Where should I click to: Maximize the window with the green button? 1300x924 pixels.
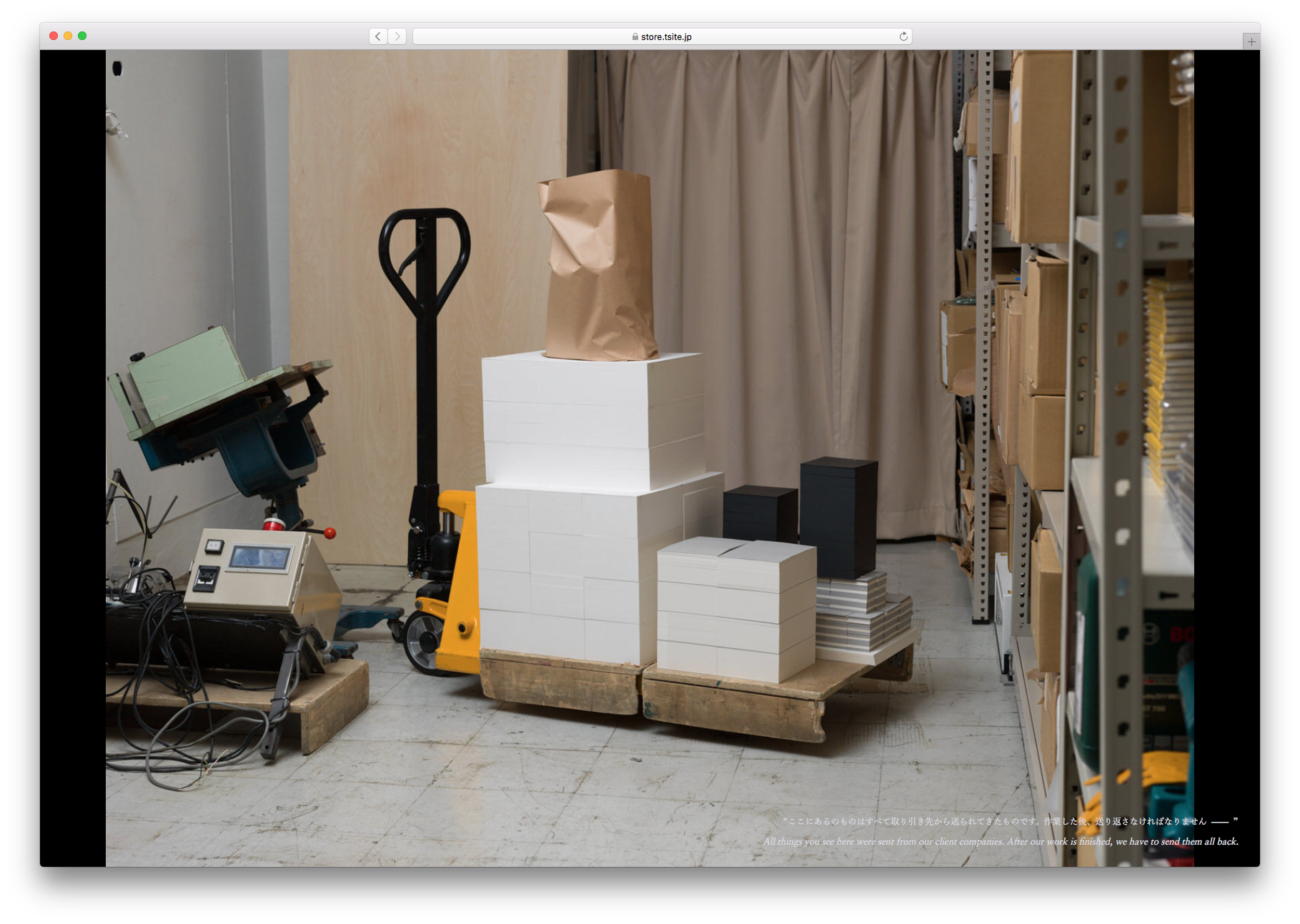(x=82, y=36)
